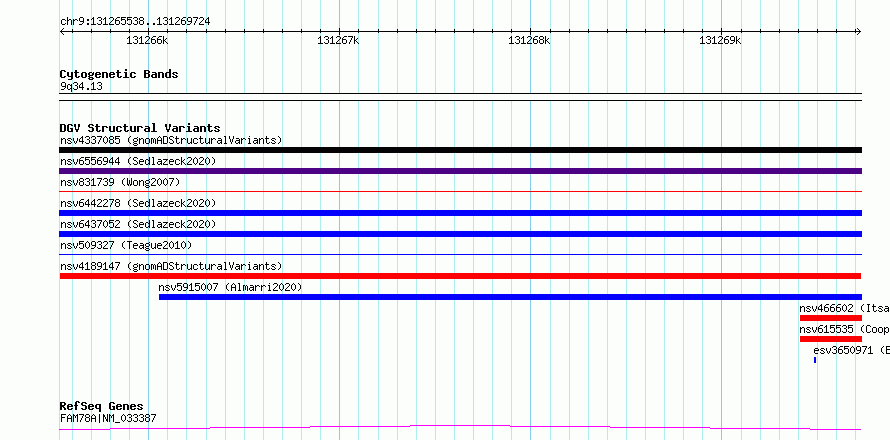Screen dimensions: 890x440
Task: Open the nsv6556944 (Sedlazeck2020) label
Action: tap(138, 161)
